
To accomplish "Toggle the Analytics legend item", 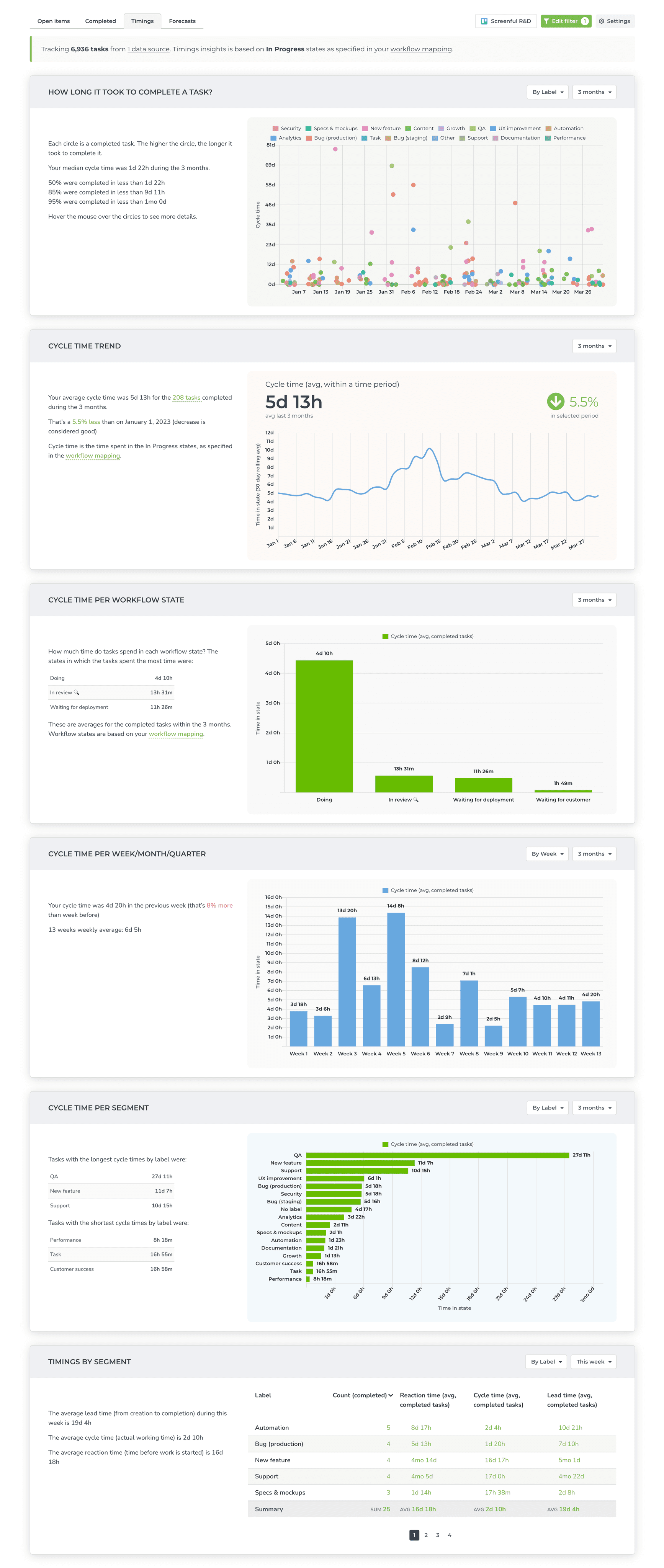I will [286, 138].
